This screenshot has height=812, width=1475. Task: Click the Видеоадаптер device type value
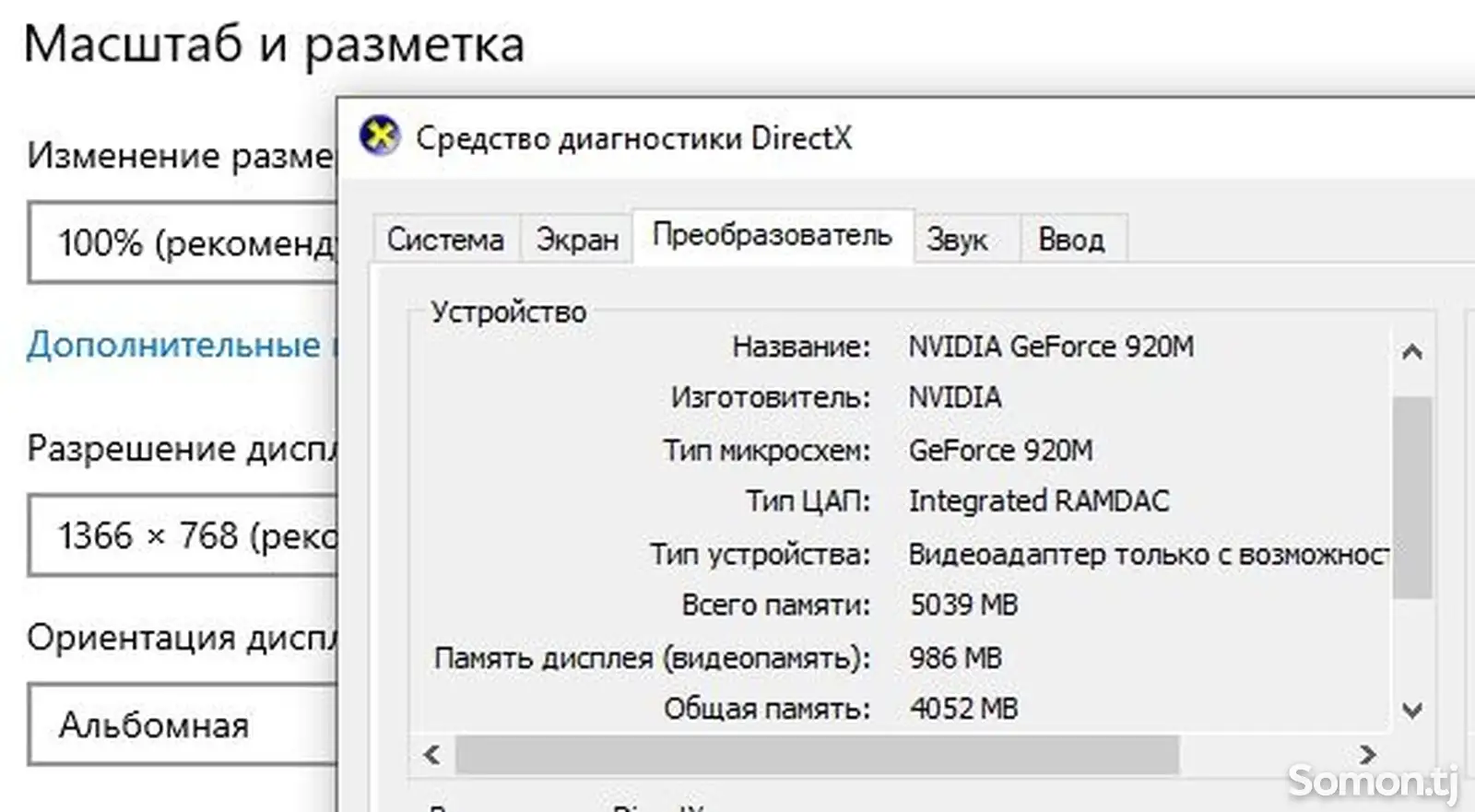pos(1148,555)
